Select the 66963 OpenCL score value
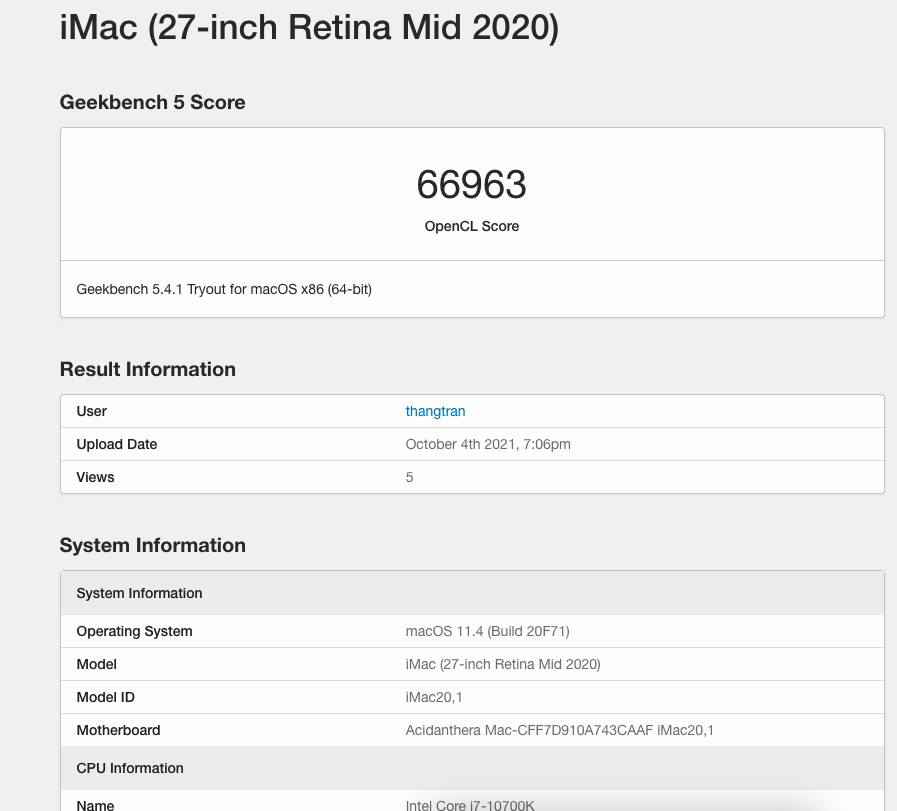This screenshot has height=811, width=897. tap(471, 184)
